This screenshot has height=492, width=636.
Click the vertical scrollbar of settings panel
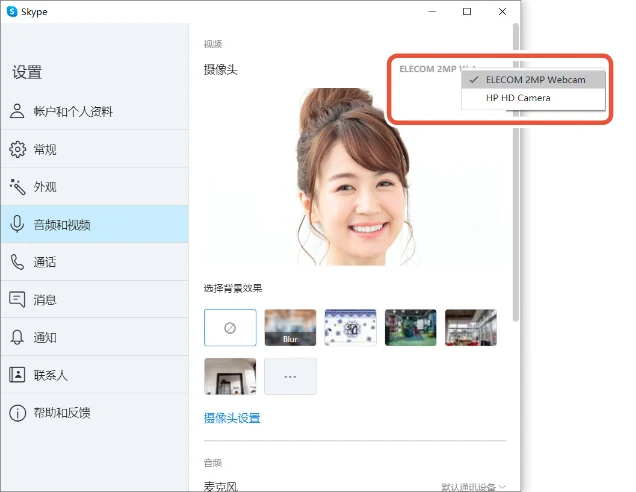(x=516, y=172)
